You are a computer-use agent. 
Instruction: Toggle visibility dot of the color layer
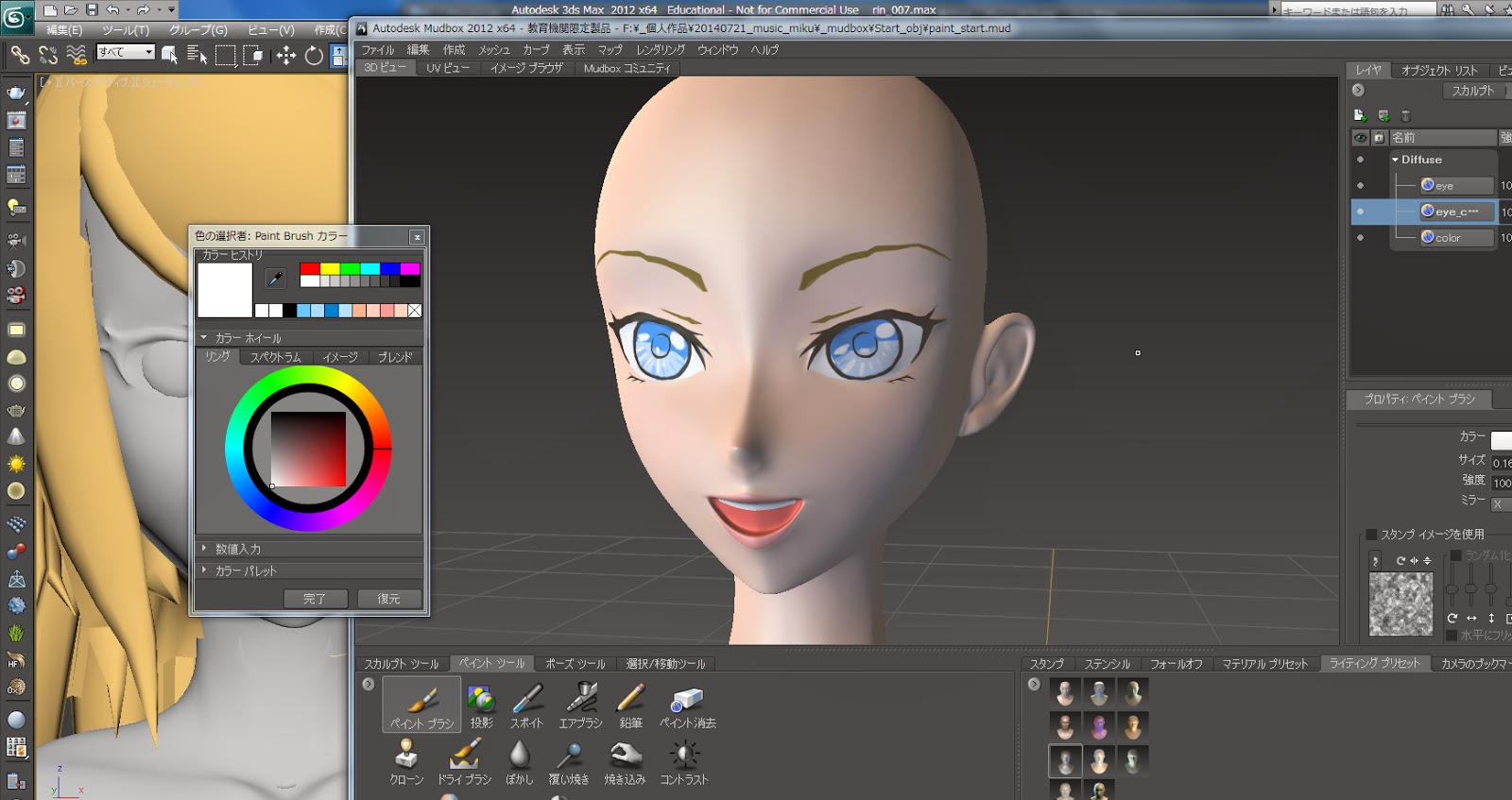click(1361, 237)
